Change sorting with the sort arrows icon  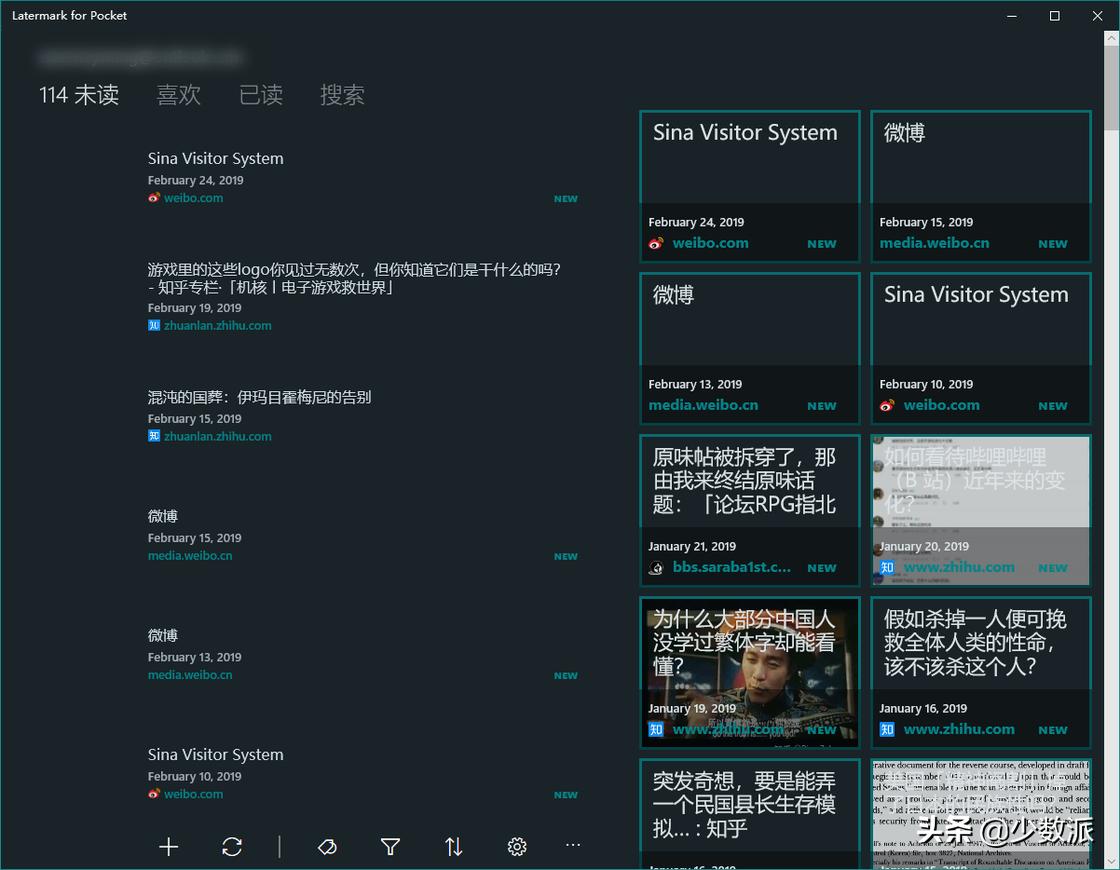(x=453, y=846)
